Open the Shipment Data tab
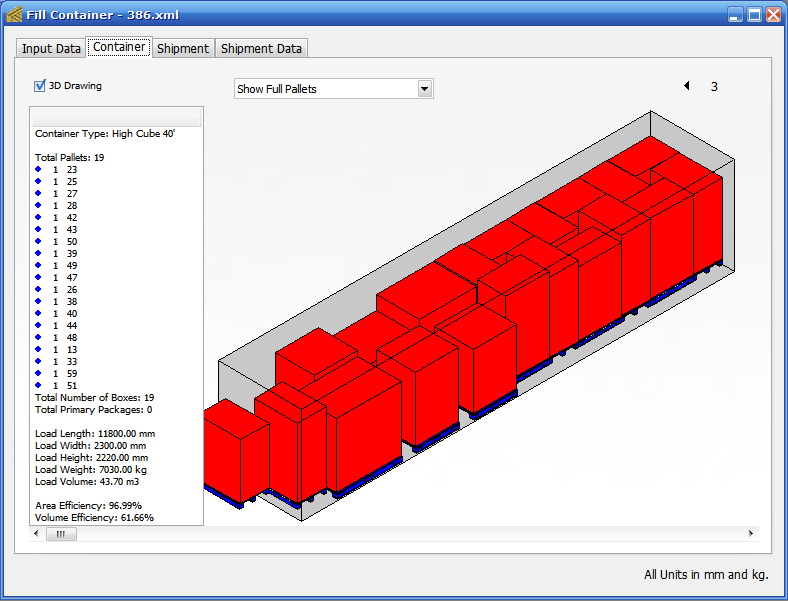Viewport: 788px width, 601px height. (x=261, y=49)
